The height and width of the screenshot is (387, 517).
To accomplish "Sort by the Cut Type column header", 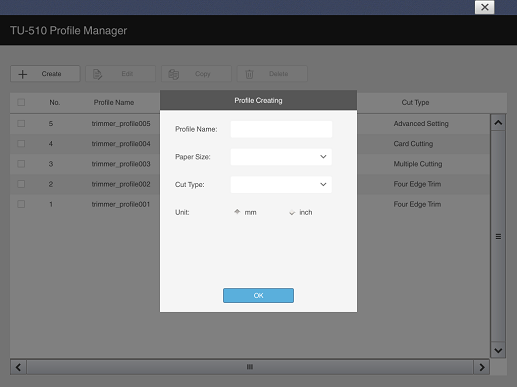I will [415, 102].
